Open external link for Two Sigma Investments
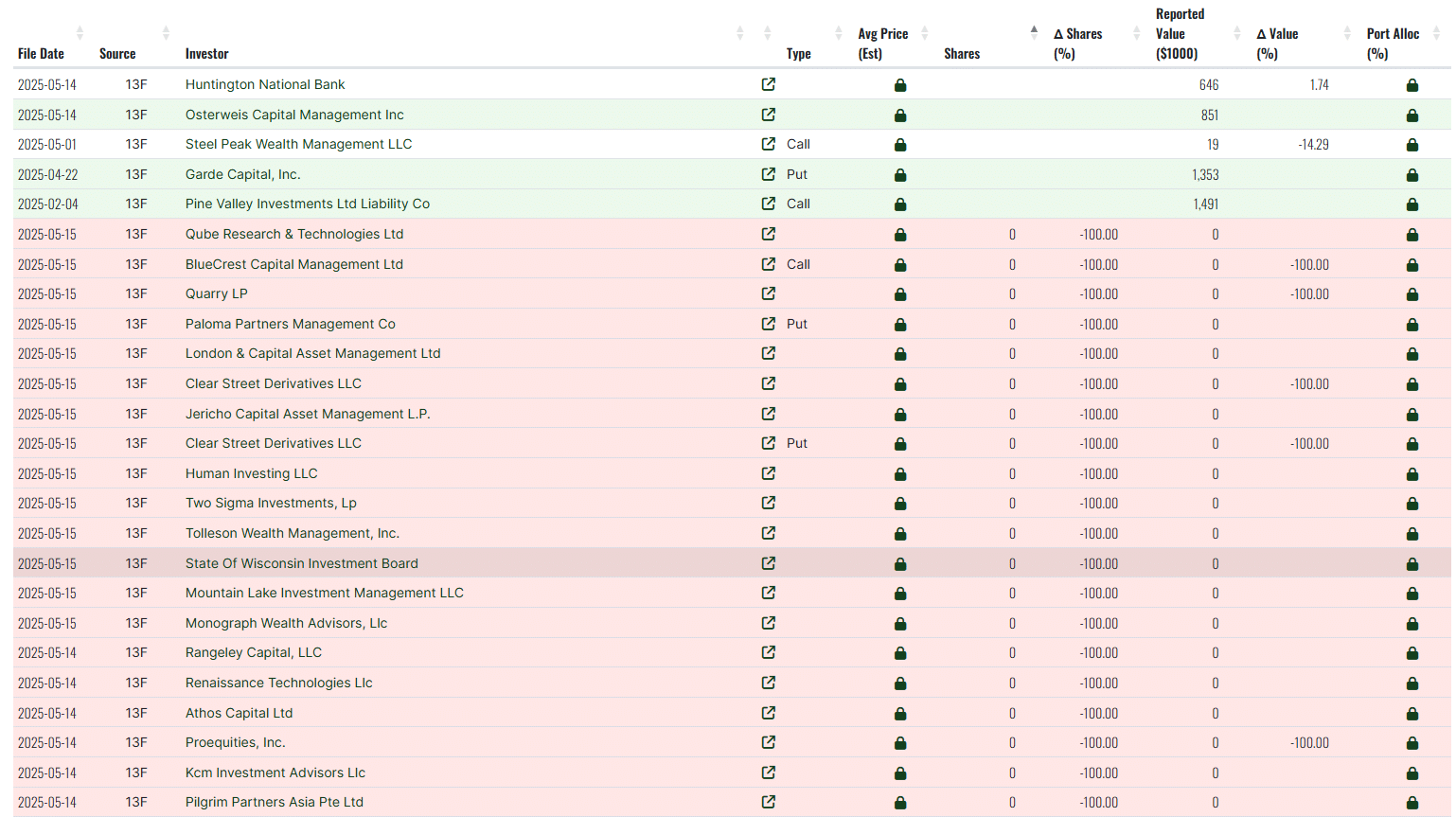This screenshot has width=1456, height=817. coord(769,503)
